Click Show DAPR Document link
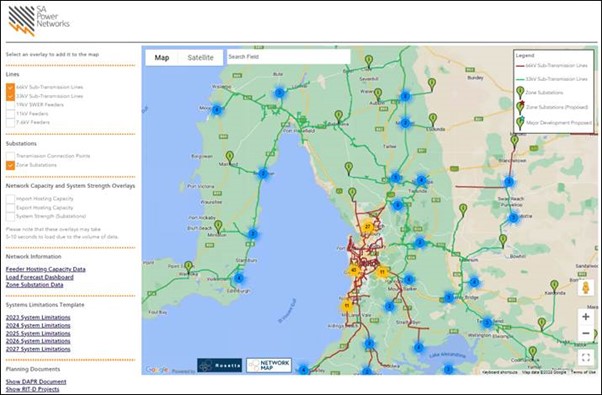Viewport: 602px width, 395px height. (36, 382)
